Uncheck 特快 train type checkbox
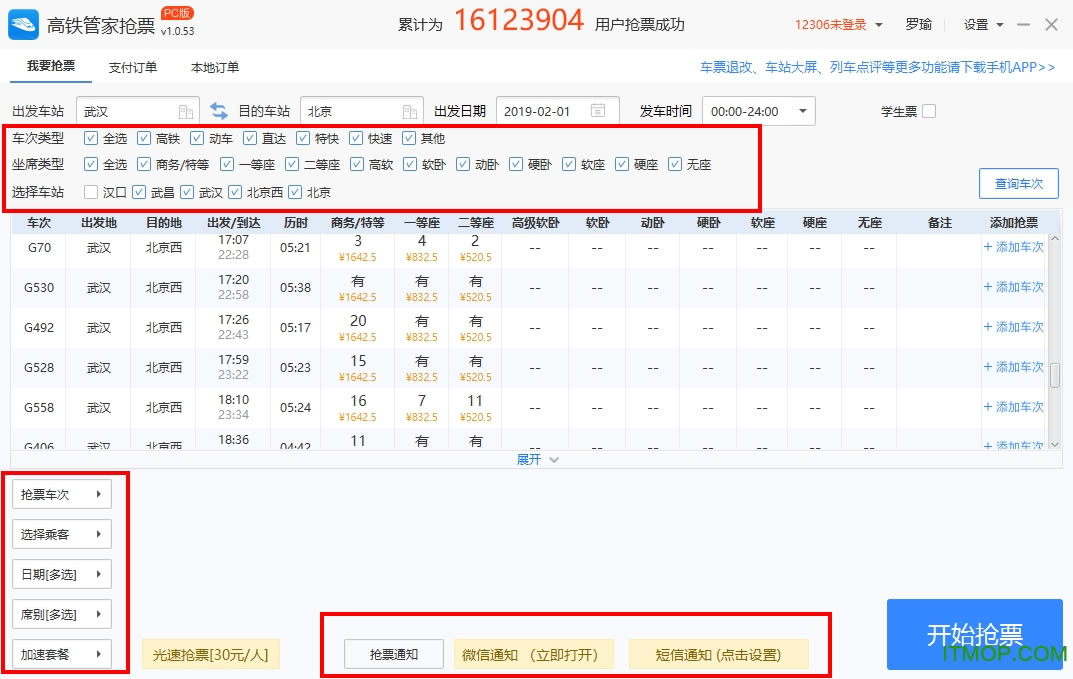Screen dimensions: 1073x679 tap(303, 138)
